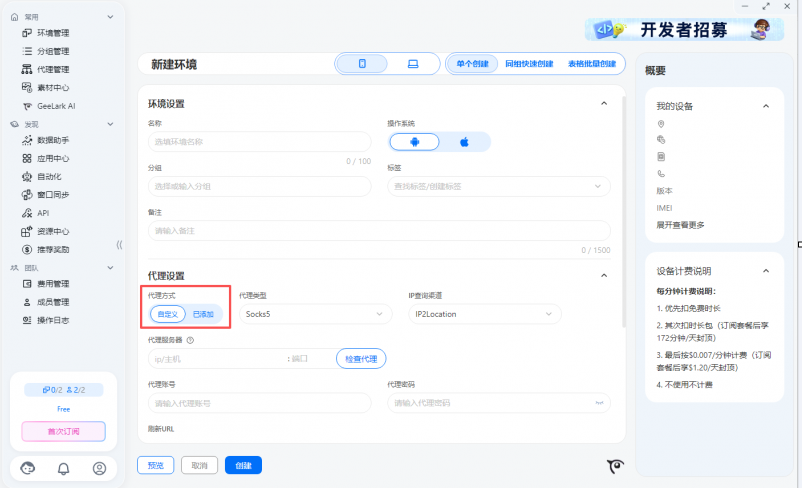Screen dimensions: 802x488
Task: Focus the 名称 environment name field
Action: [259, 142]
